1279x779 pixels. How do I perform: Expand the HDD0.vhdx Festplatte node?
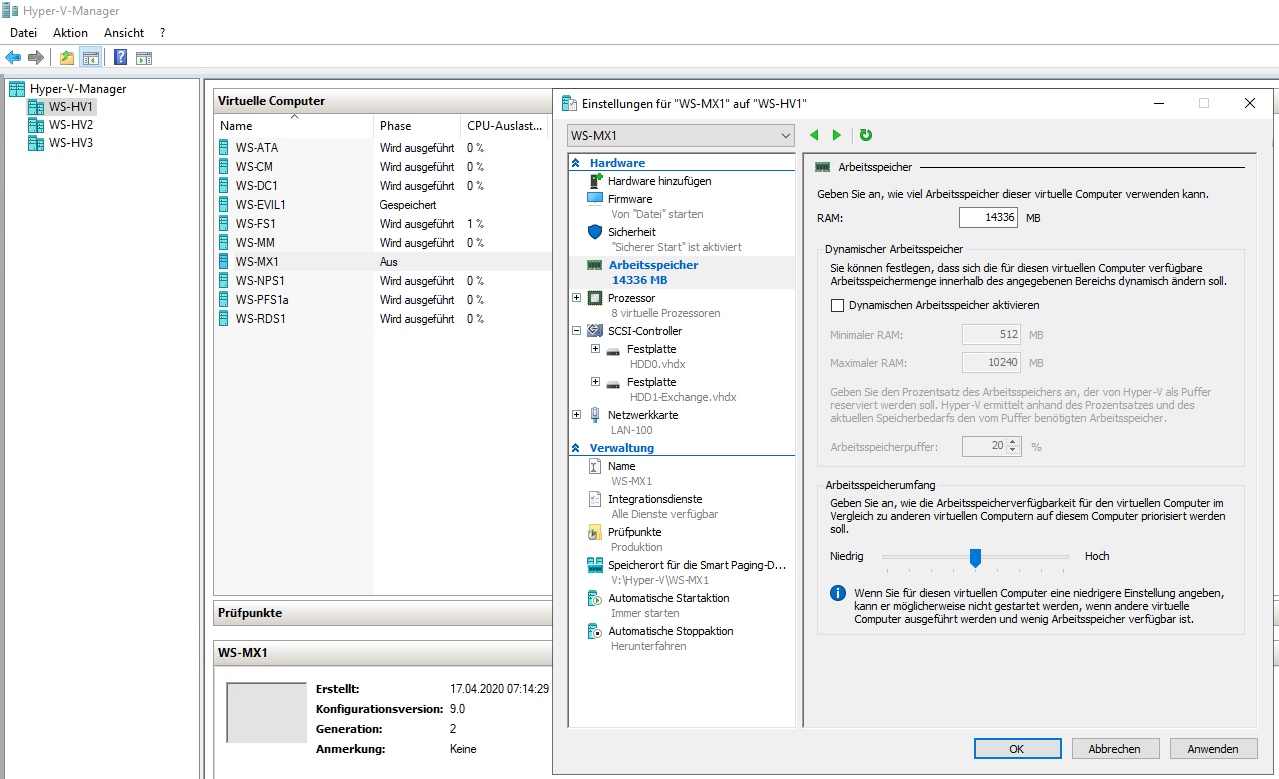pos(596,349)
